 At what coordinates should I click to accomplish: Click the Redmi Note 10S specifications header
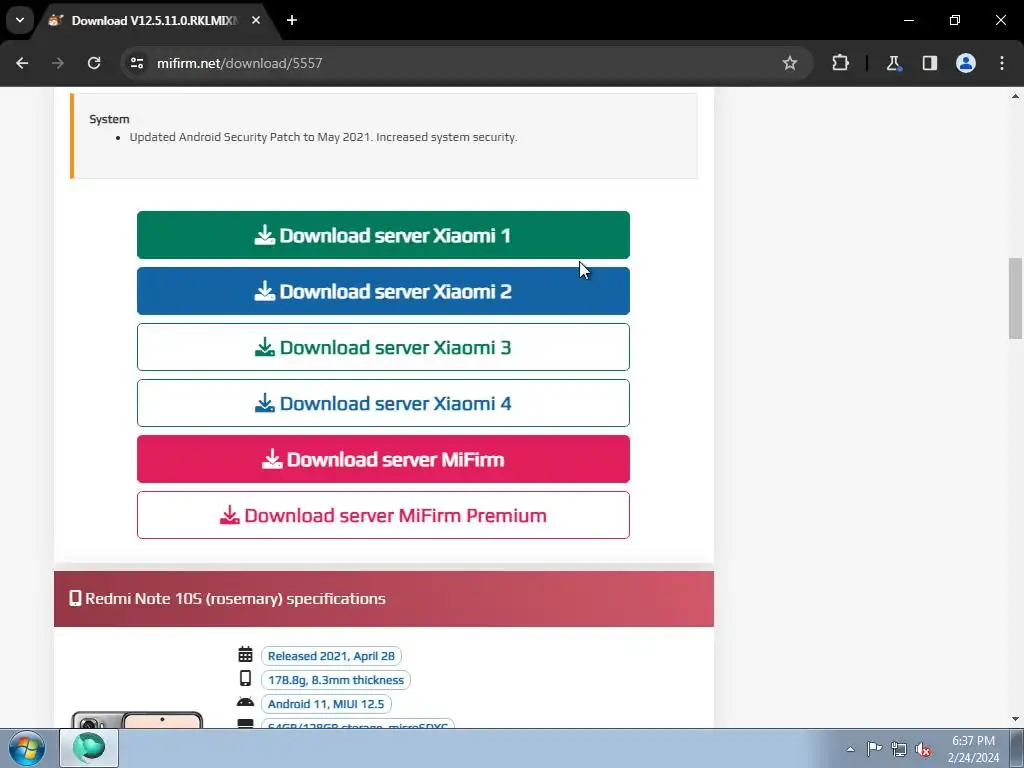pyautogui.click(x=384, y=599)
